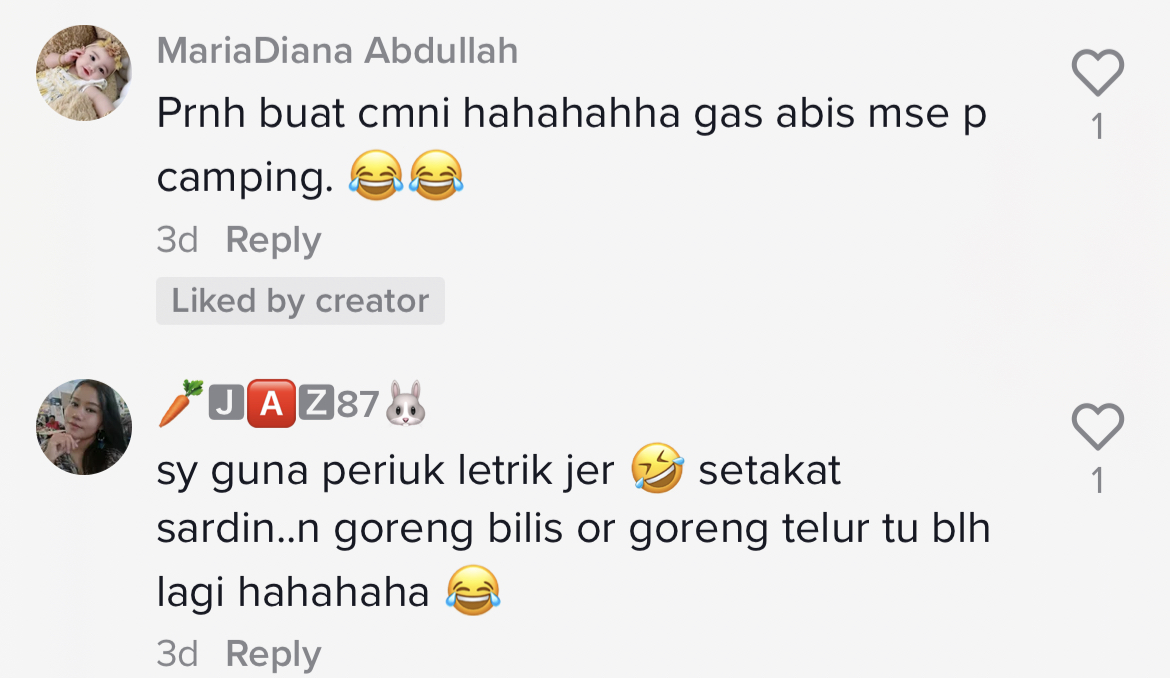The width and height of the screenshot is (1170, 678).
Task: Visit the MariaDiana Abdullah username link
Action: click(337, 51)
